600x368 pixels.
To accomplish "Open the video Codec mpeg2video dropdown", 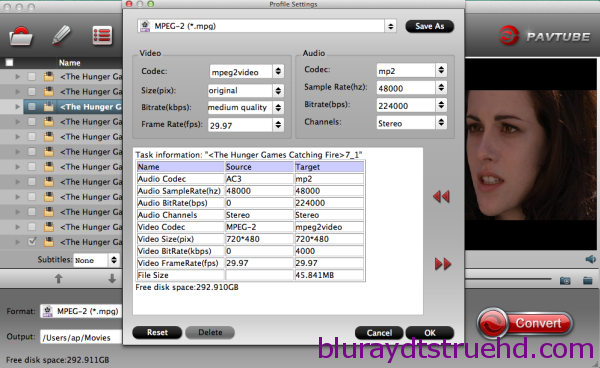I will (246, 72).
